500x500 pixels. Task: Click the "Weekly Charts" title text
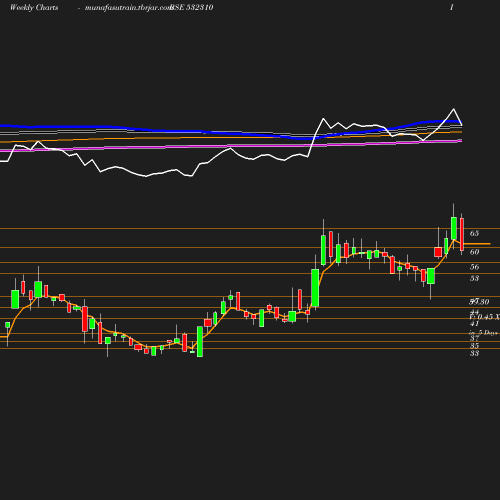(x=34, y=8)
